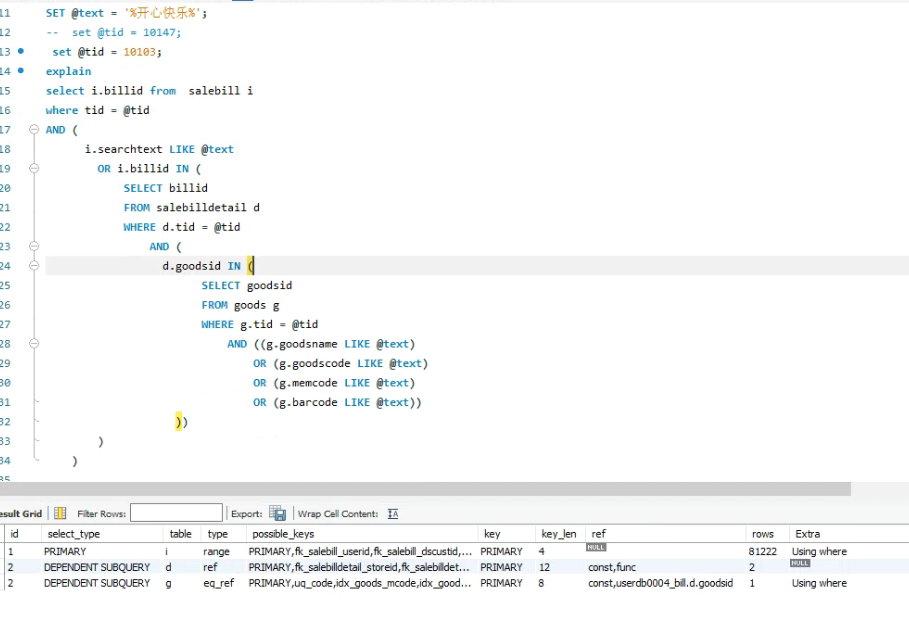
Task: Click the possible_keys cell containing 'fk_salebill_userid'
Action: [360, 552]
